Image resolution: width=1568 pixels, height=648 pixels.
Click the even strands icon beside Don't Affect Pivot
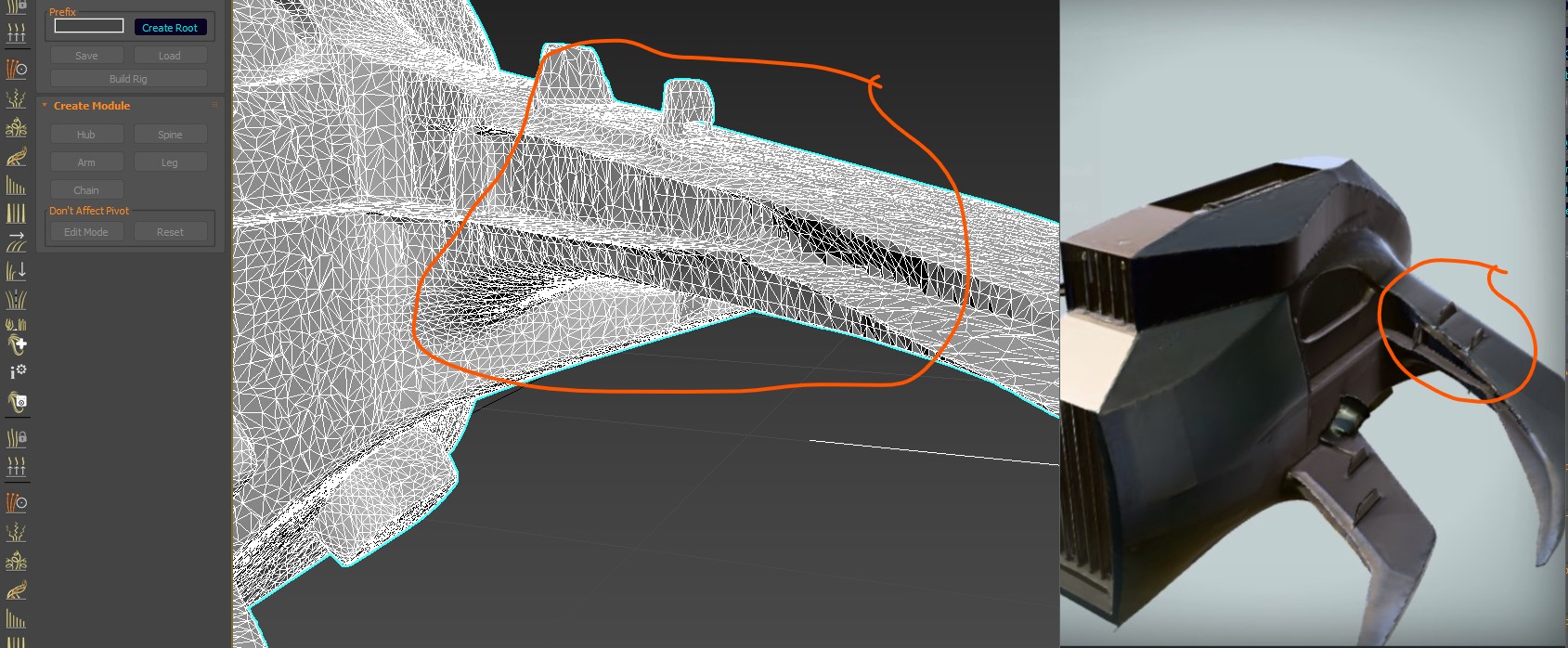click(17, 213)
